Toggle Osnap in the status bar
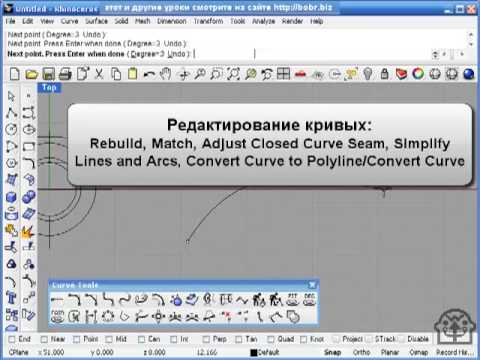 [x=418, y=352]
